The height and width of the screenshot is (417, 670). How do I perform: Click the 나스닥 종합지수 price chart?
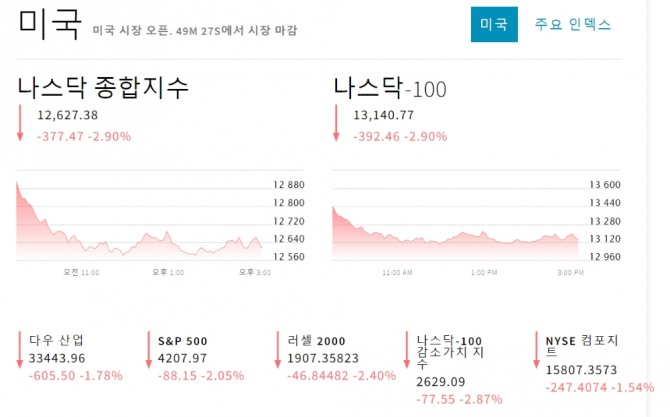[x=139, y=220]
